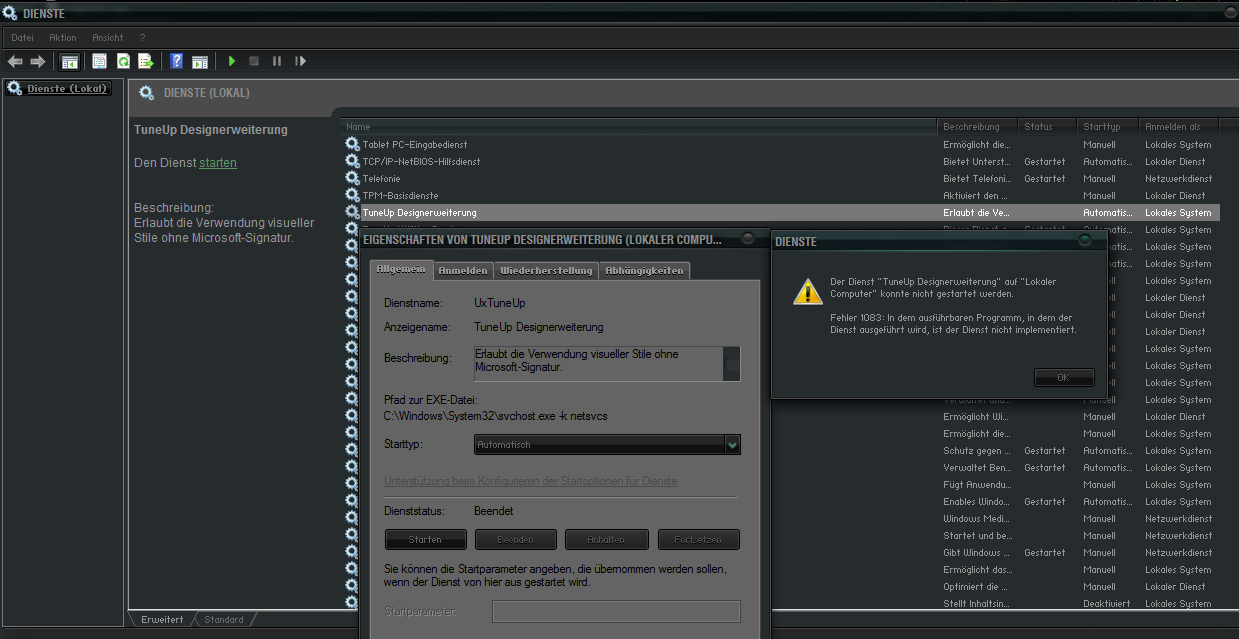Open the Properties toolbar icon
This screenshot has width=1239, height=639.
pos(99,61)
